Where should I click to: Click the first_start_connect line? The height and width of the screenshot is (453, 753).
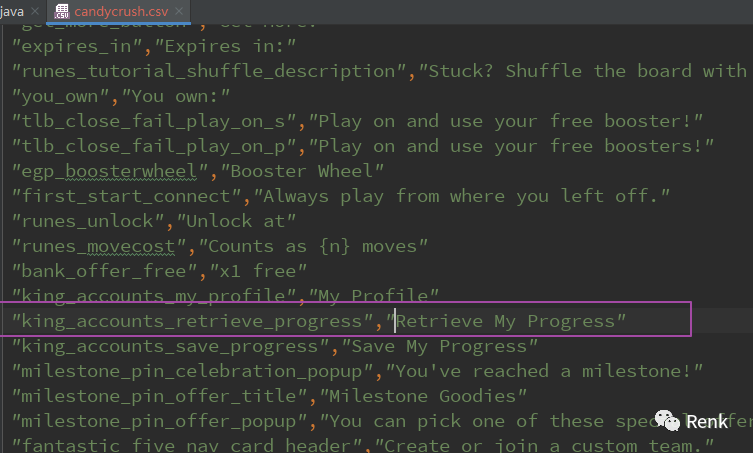point(340,196)
